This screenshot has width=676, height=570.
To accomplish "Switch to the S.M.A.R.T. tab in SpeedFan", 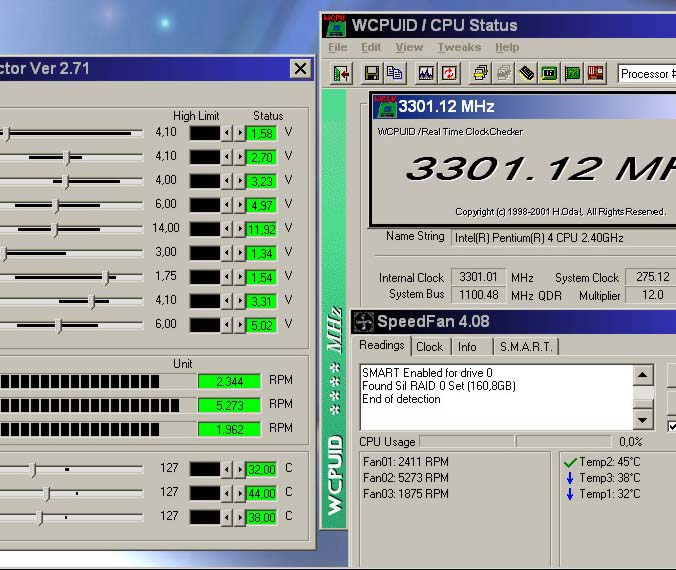I will click(x=526, y=347).
